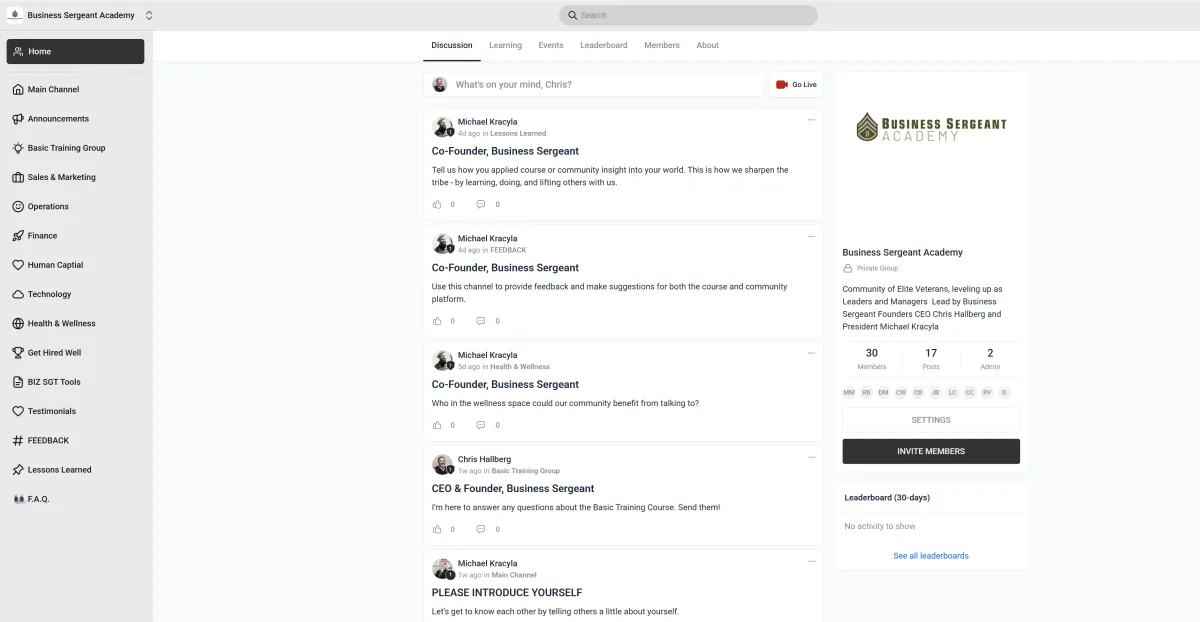Open the Leaderboard tab
Viewport: 1200px width, 622px height.
click(x=604, y=45)
